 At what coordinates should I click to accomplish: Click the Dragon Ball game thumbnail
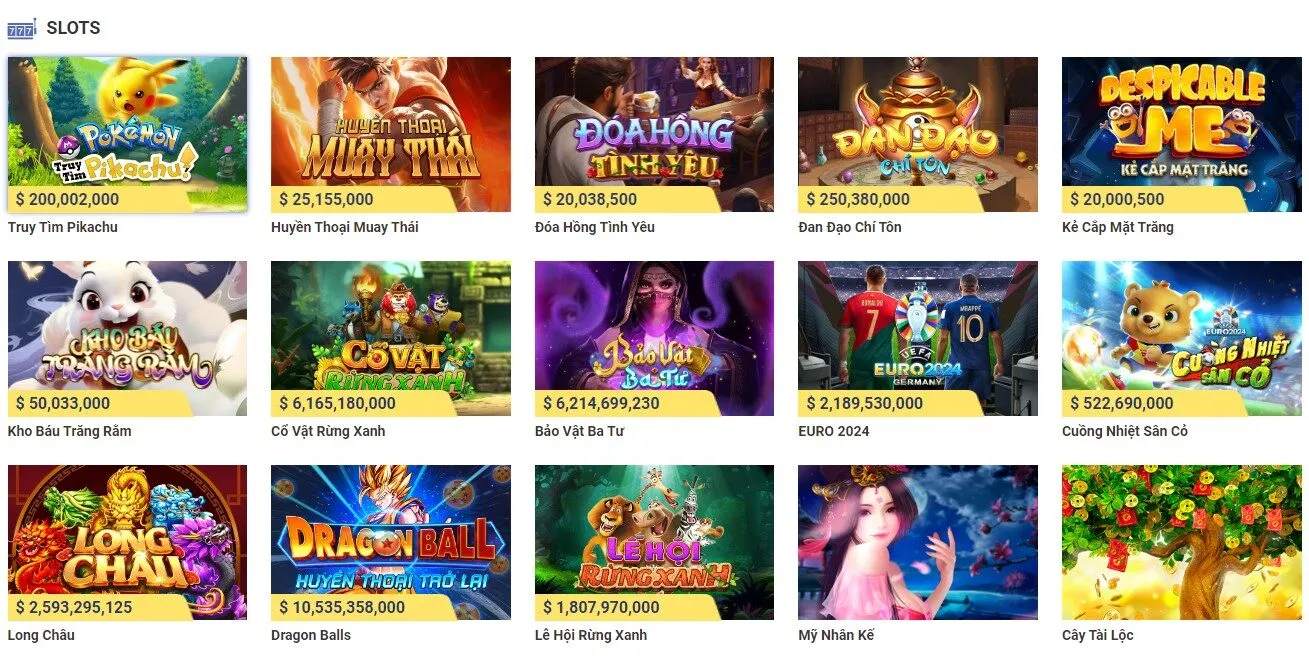click(x=390, y=535)
